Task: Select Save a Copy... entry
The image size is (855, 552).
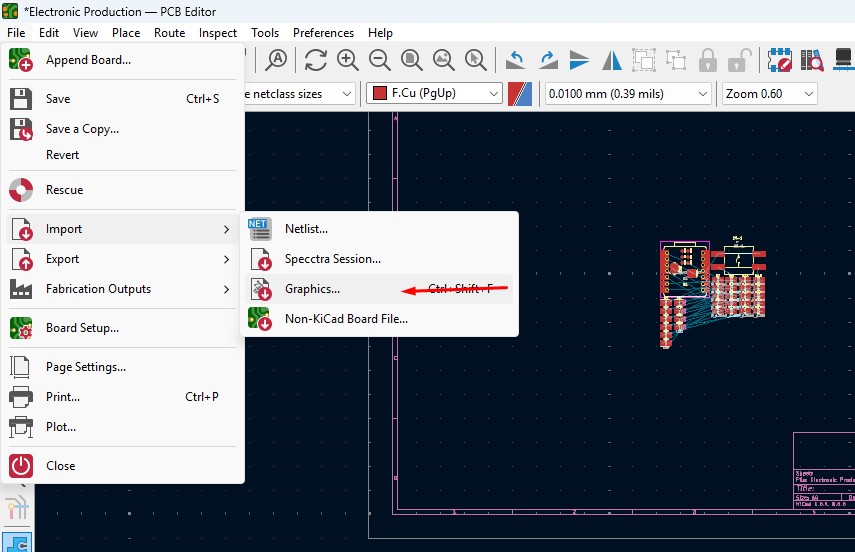Action: [x=123, y=129]
